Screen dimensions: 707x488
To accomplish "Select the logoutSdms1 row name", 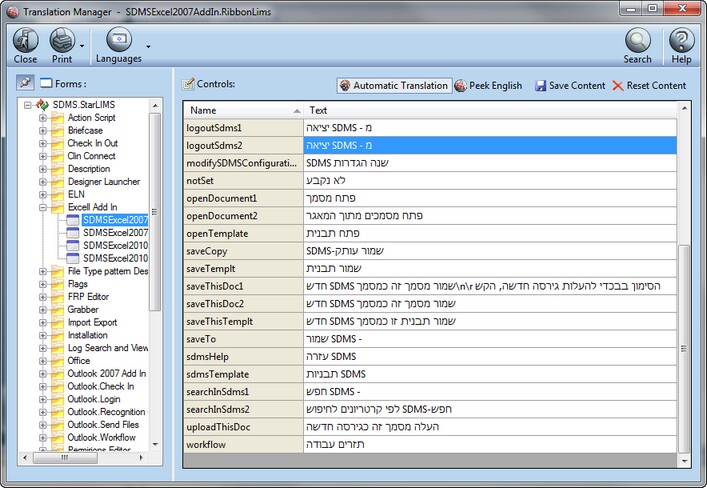I will point(244,128).
